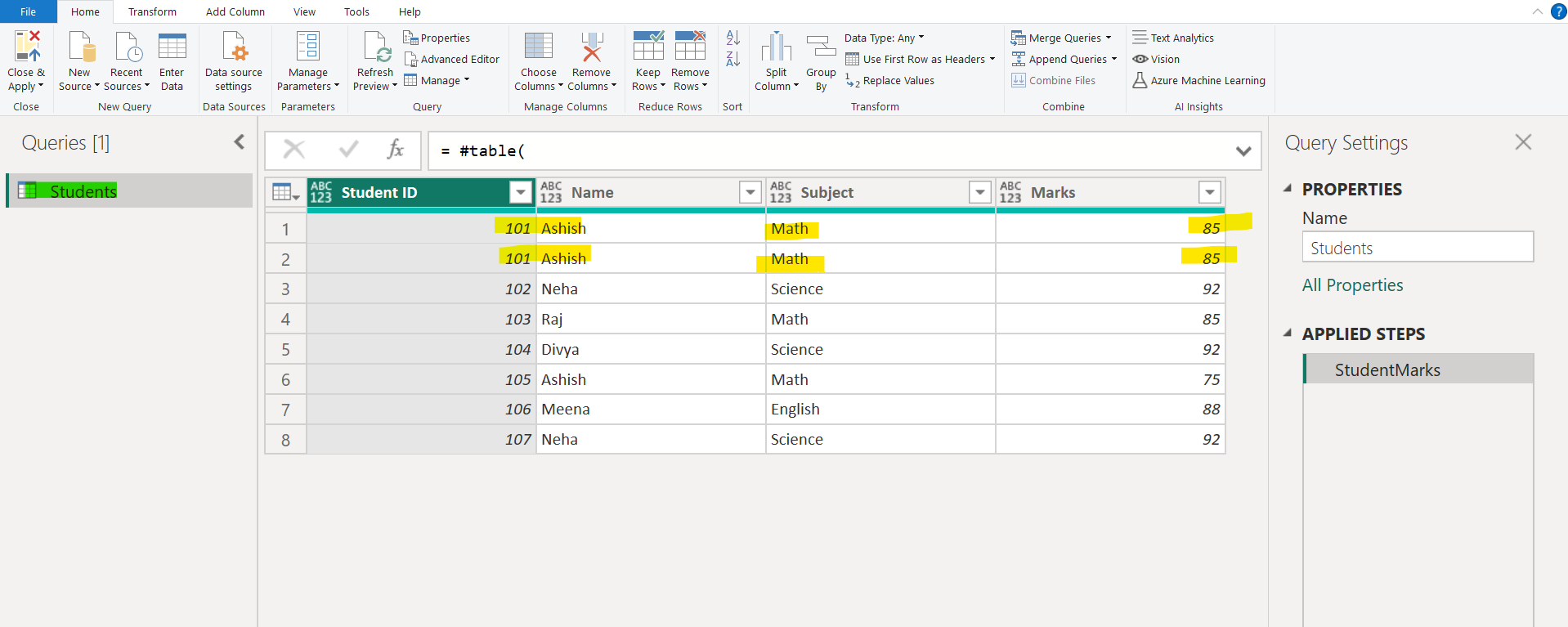Open the Enter Data tool

pyautogui.click(x=172, y=47)
